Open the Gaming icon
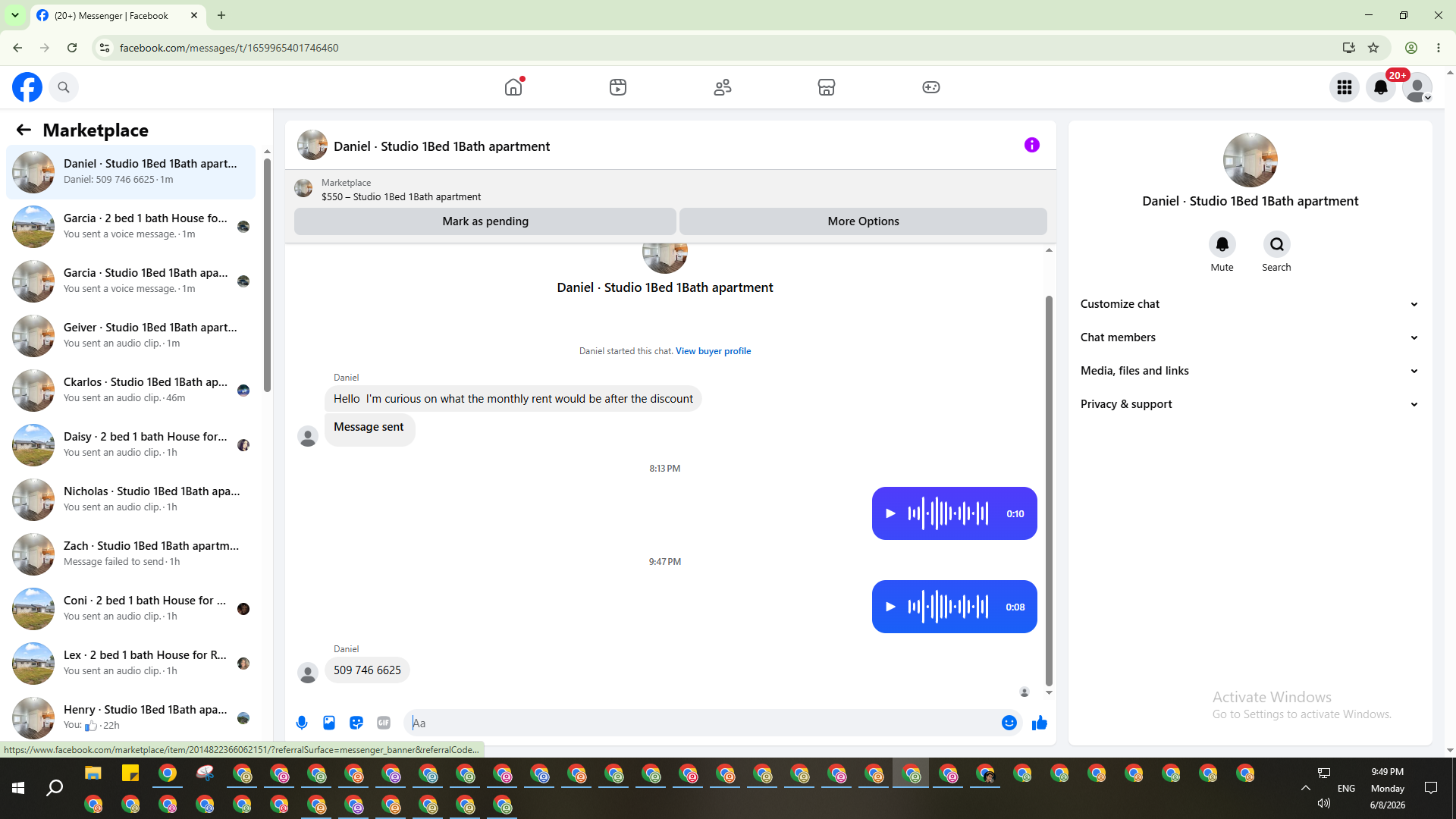Viewport: 1456px width, 819px height. point(931,87)
